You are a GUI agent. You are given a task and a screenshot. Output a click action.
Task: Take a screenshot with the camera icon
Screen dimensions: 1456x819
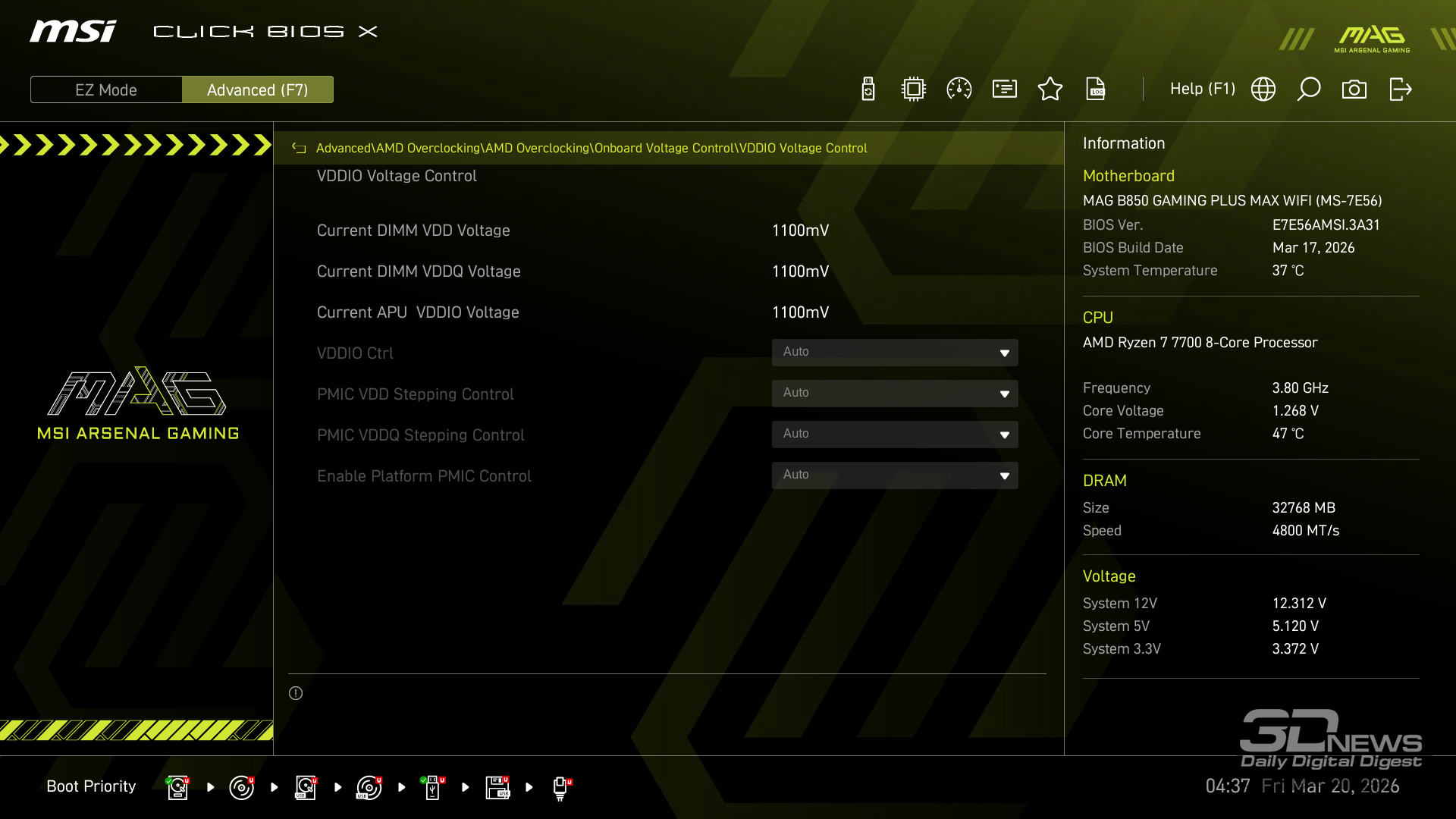pyautogui.click(x=1354, y=89)
